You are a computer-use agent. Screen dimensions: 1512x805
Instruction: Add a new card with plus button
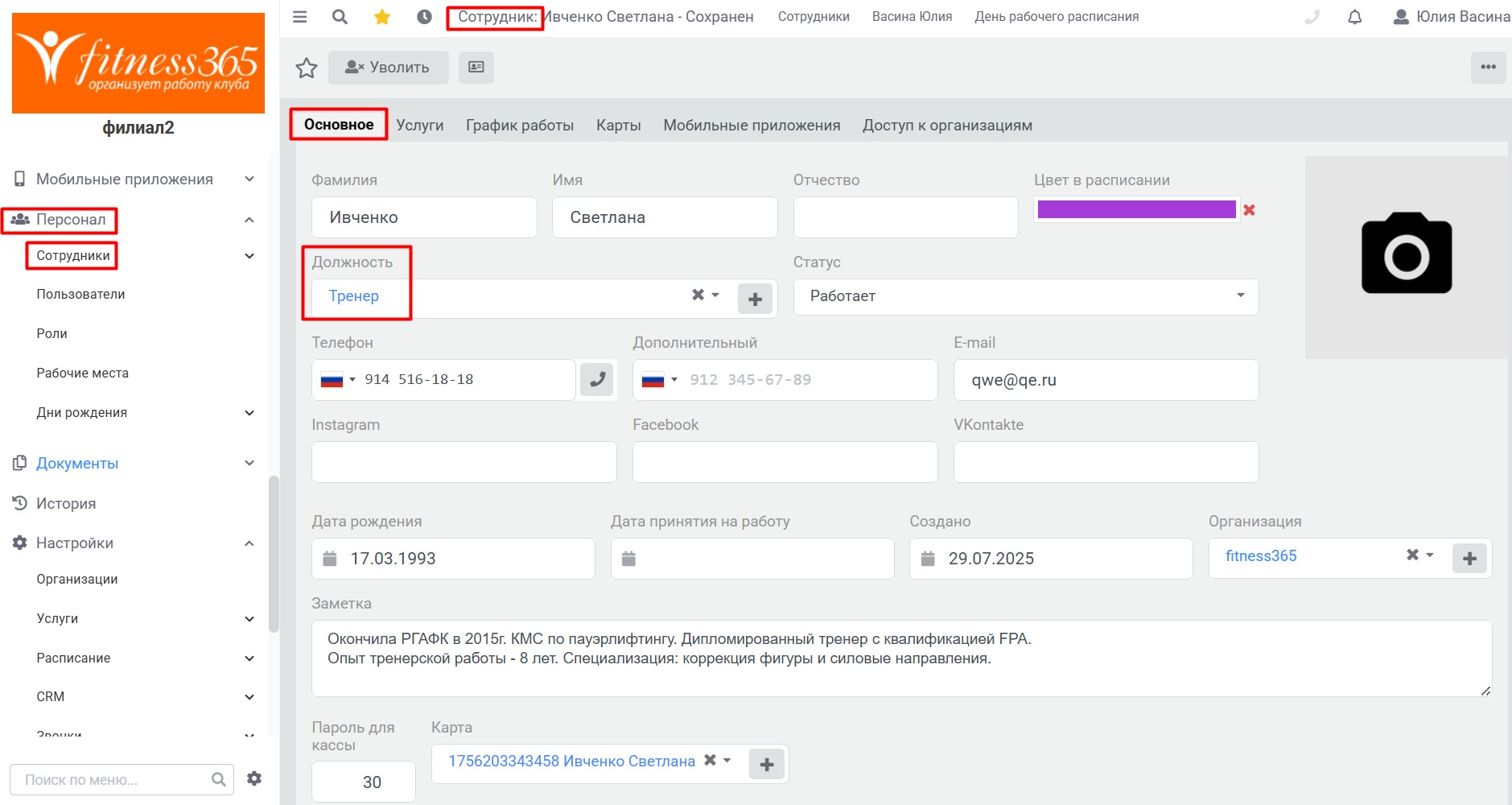[x=766, y=765]
